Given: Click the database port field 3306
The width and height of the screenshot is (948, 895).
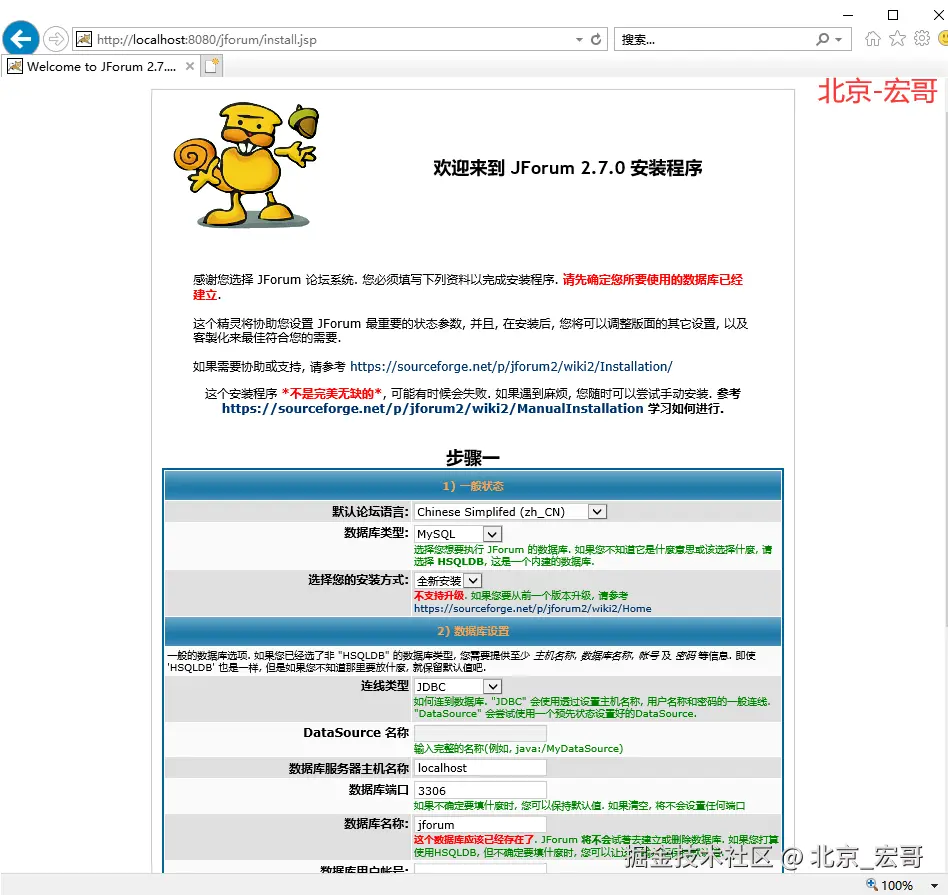Looking at the screenshot, I should point(480,790).
